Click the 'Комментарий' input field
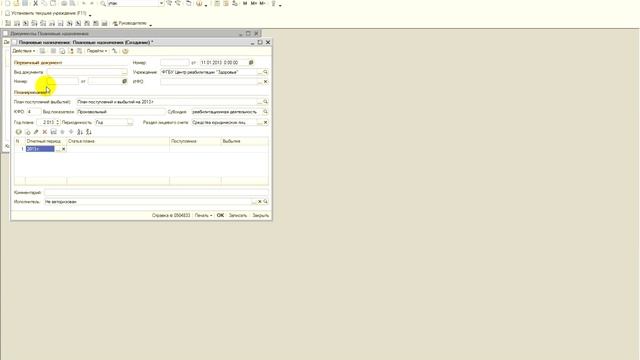Screen dimensions: 640x360 pos(156,192)
